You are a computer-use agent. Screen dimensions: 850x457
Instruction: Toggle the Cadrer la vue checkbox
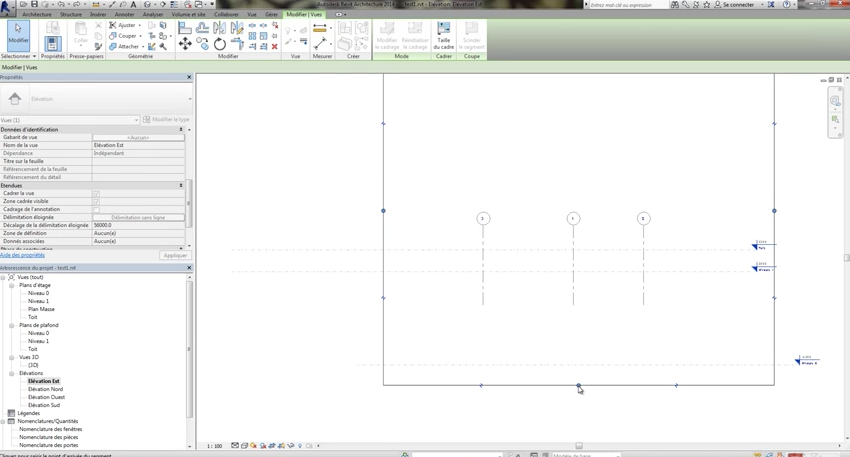pos(96,194)
